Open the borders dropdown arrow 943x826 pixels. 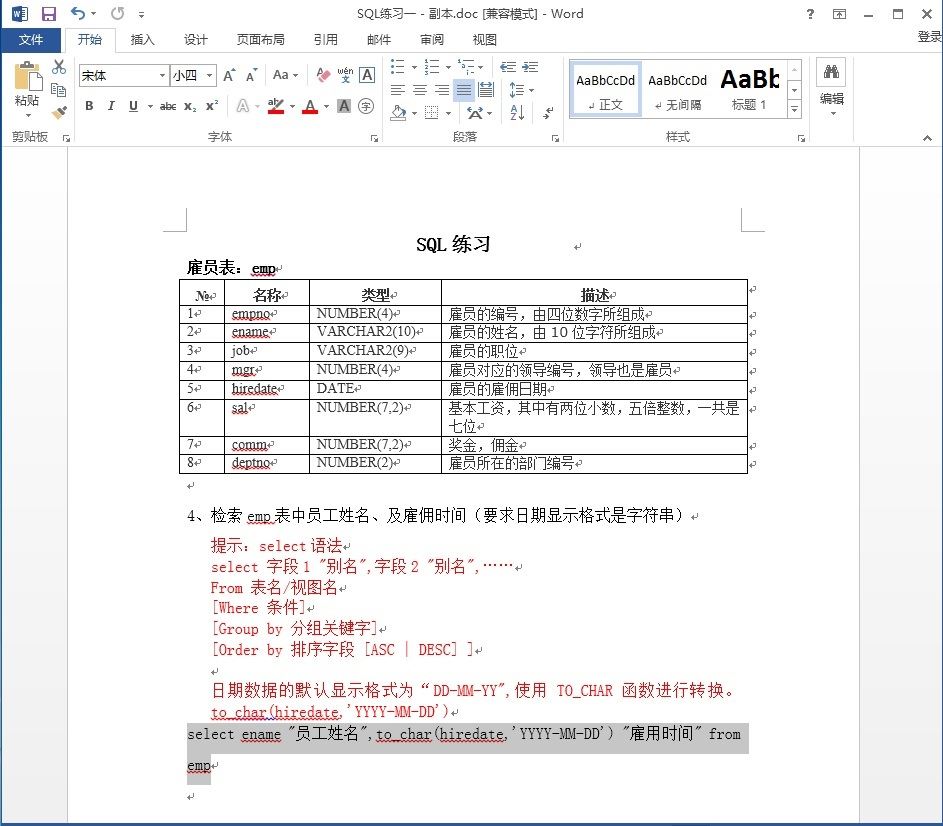coord(449,112)
